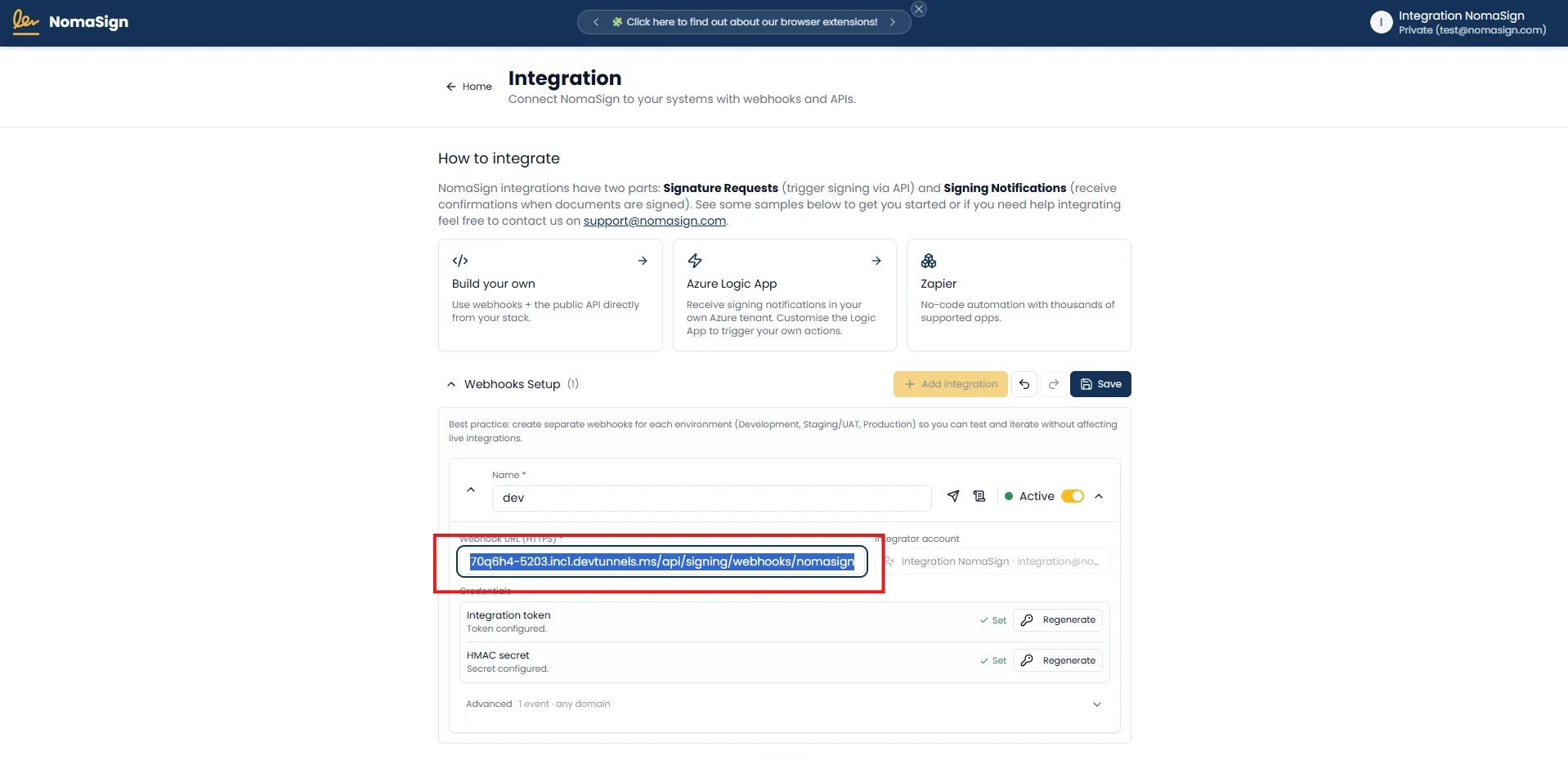This screenshot has height=769, width=1568.
Task: Click the 'Token configured.' text
Action: pos(507,628)
